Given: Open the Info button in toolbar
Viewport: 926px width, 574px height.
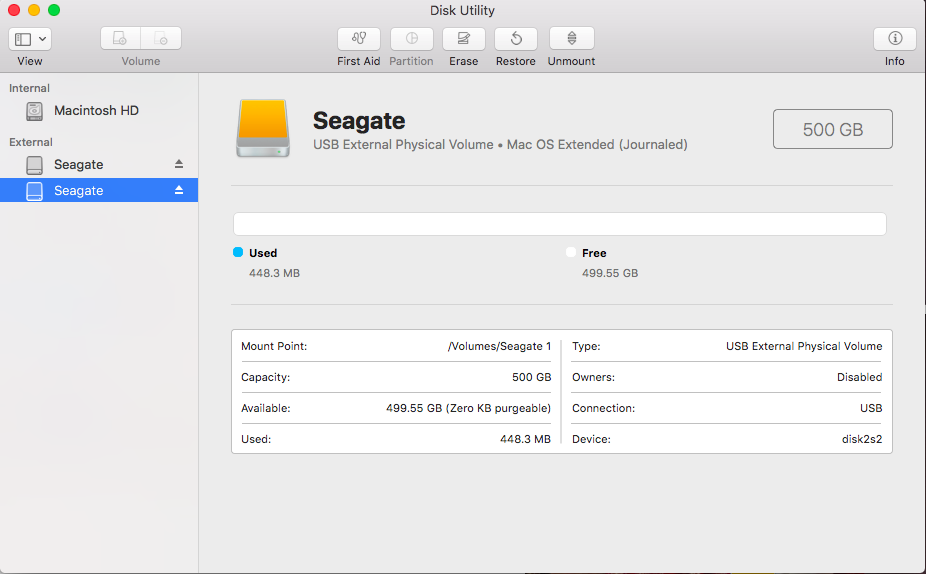Looking at the screenshot, I should coord(895,38).
